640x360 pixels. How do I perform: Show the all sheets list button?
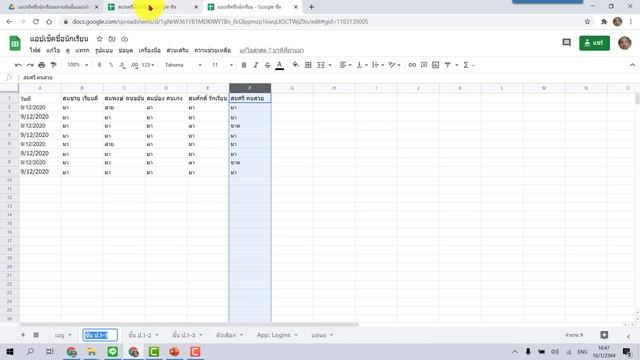click(x=36, y=335)
